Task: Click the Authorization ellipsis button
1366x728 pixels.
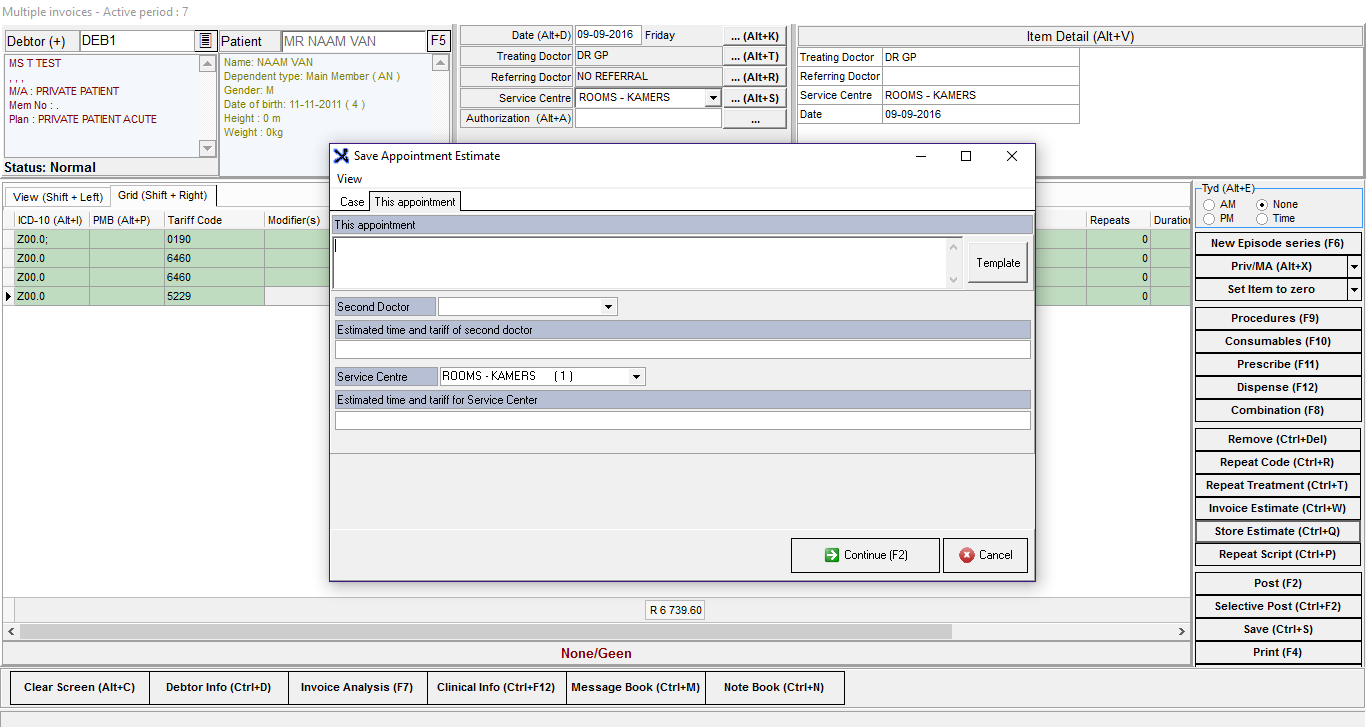Action: click(x=754, y=119)
